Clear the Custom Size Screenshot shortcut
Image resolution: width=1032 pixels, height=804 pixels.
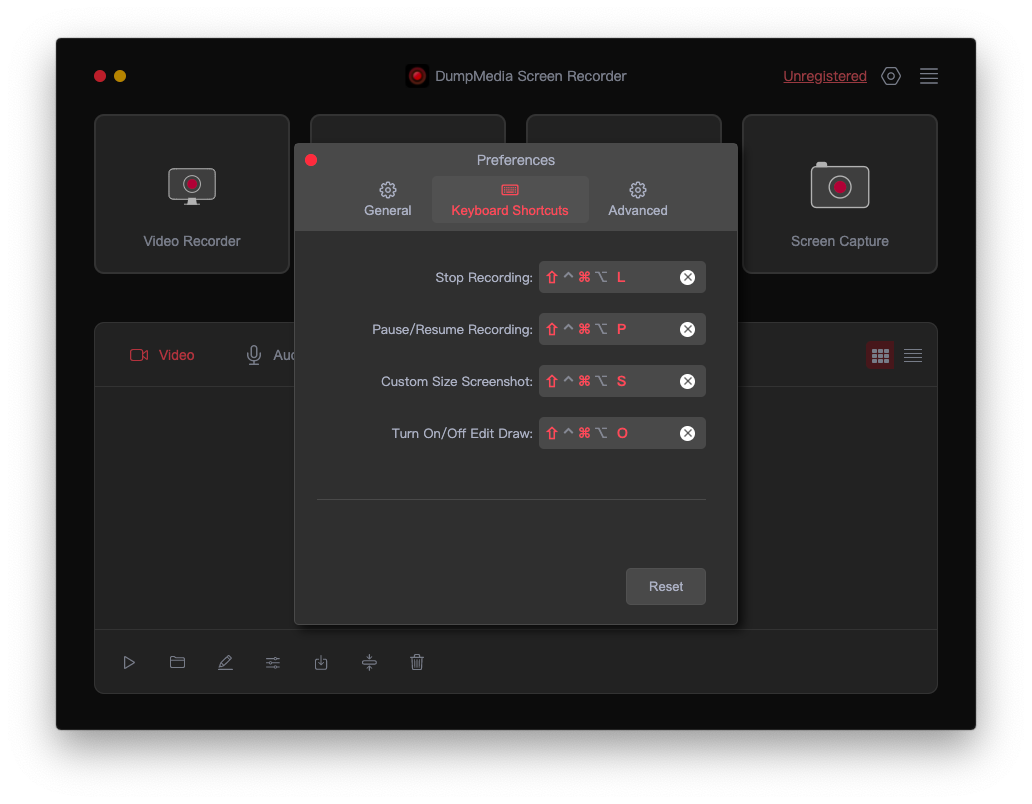tap(687, 381)
